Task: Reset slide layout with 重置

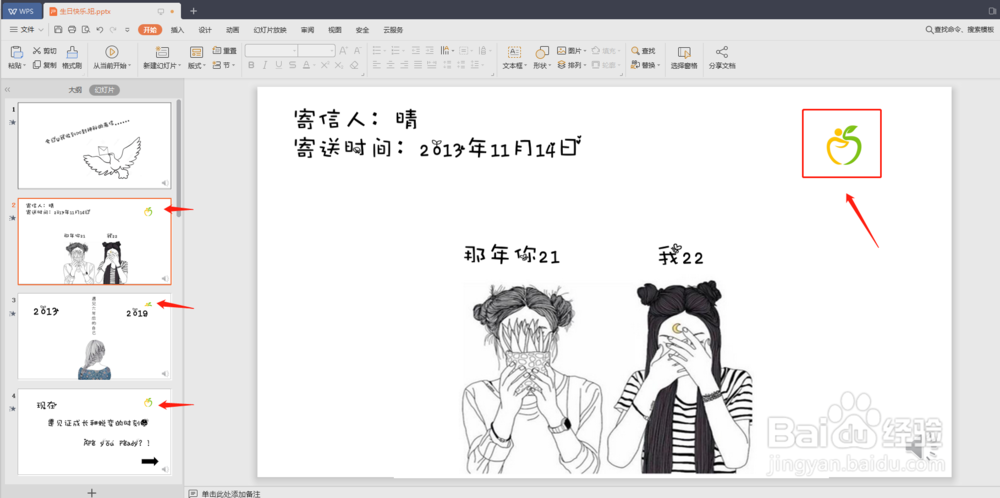Action: pos(224,51)
